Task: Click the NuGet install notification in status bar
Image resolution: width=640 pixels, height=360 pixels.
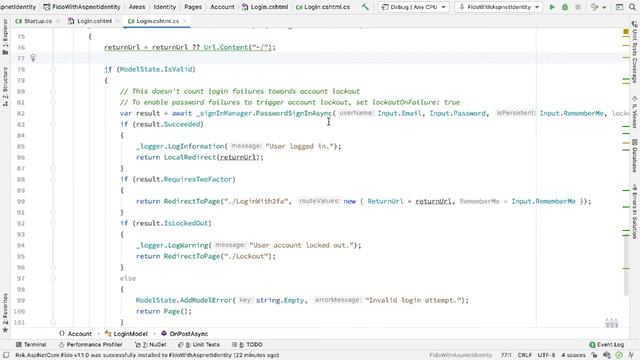Action: [147, 355]
